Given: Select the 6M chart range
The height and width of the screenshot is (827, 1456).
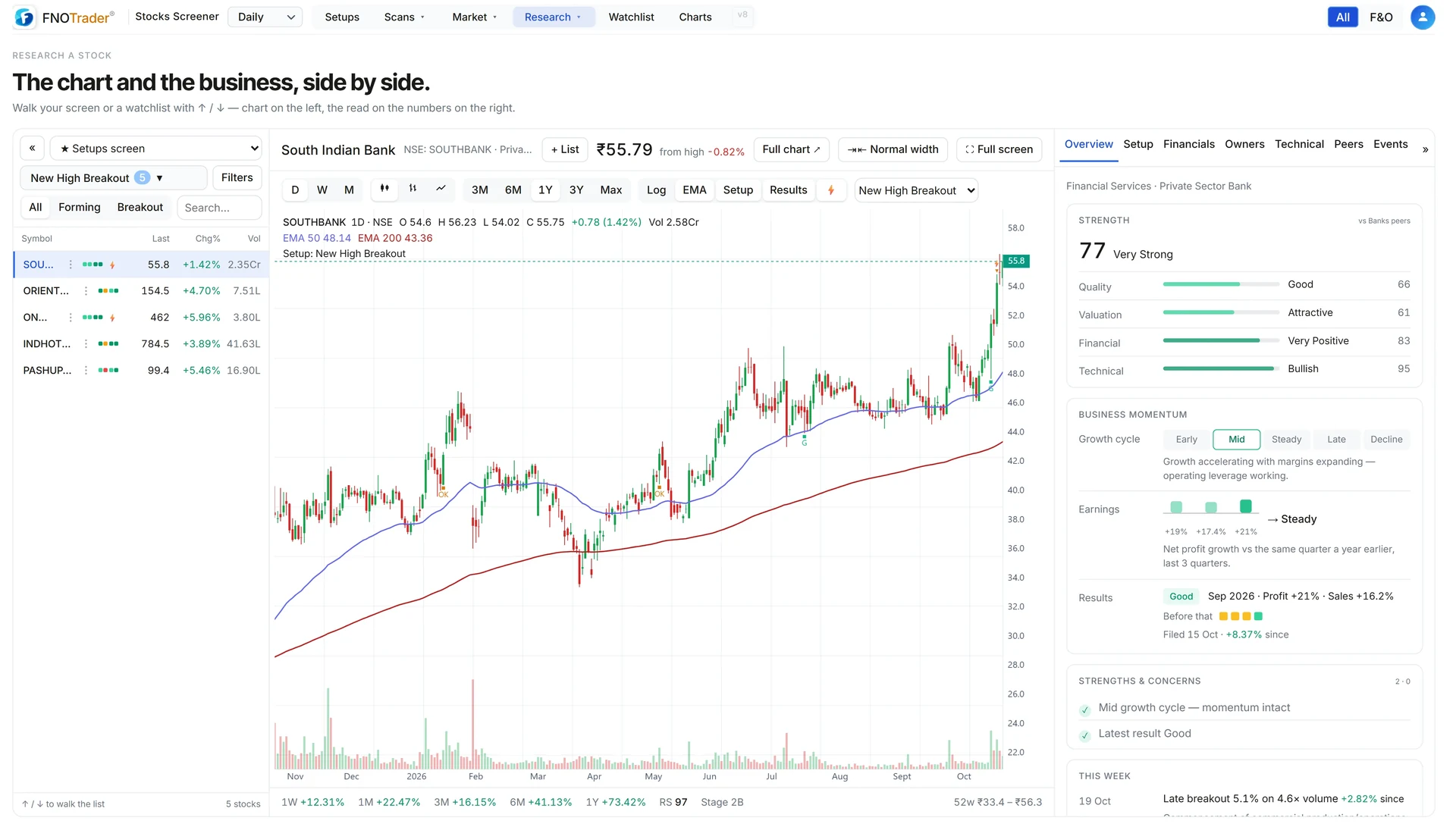Looking at the screenshot, I should [x=513, y=190].
